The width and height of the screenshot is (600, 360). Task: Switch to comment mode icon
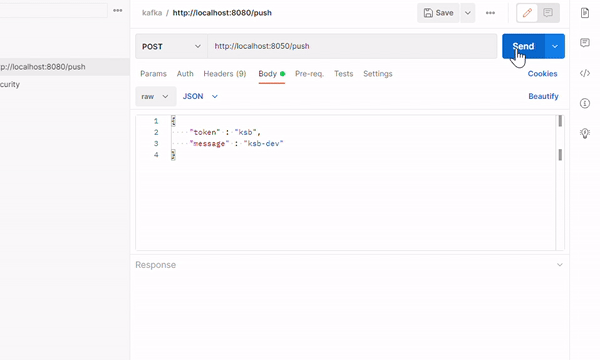coord(548,13)
